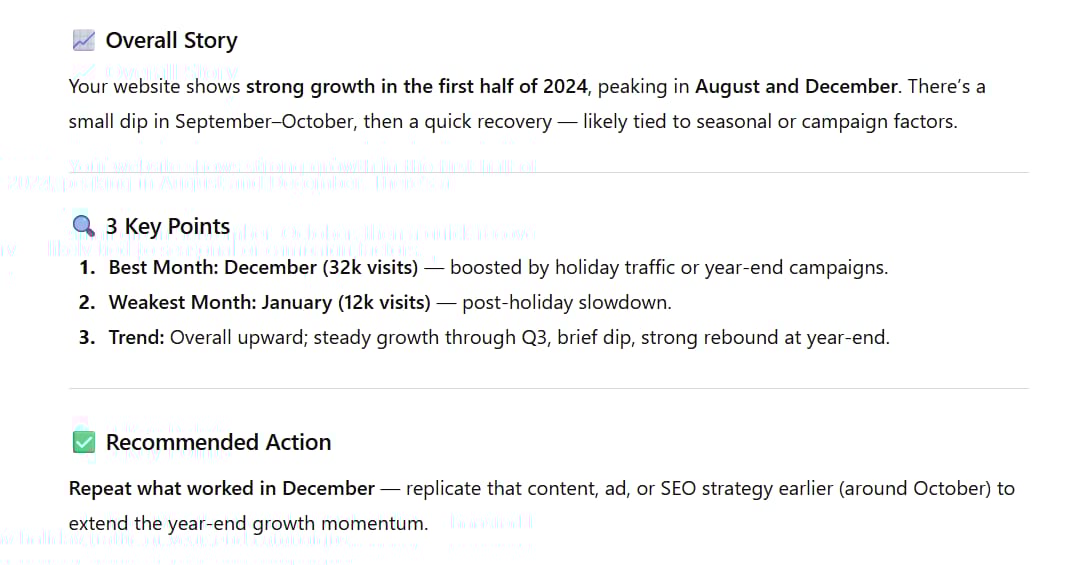The width and height of the screenshot is (1066, 565).
Task: Click the green checkmark emoji icon
Action: pyautogui.click(x=84, y=442)
